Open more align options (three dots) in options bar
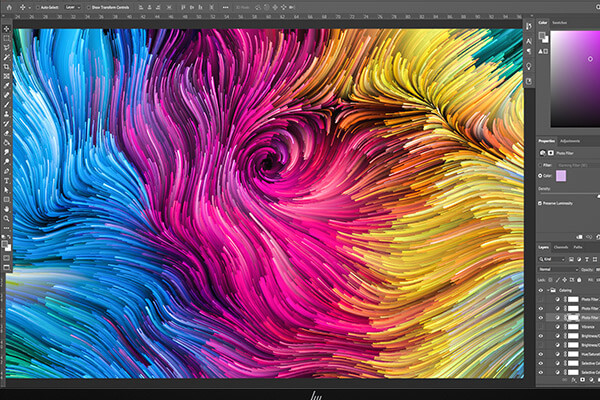Screen dimensions: 600x400 click(x=225, y=7)
